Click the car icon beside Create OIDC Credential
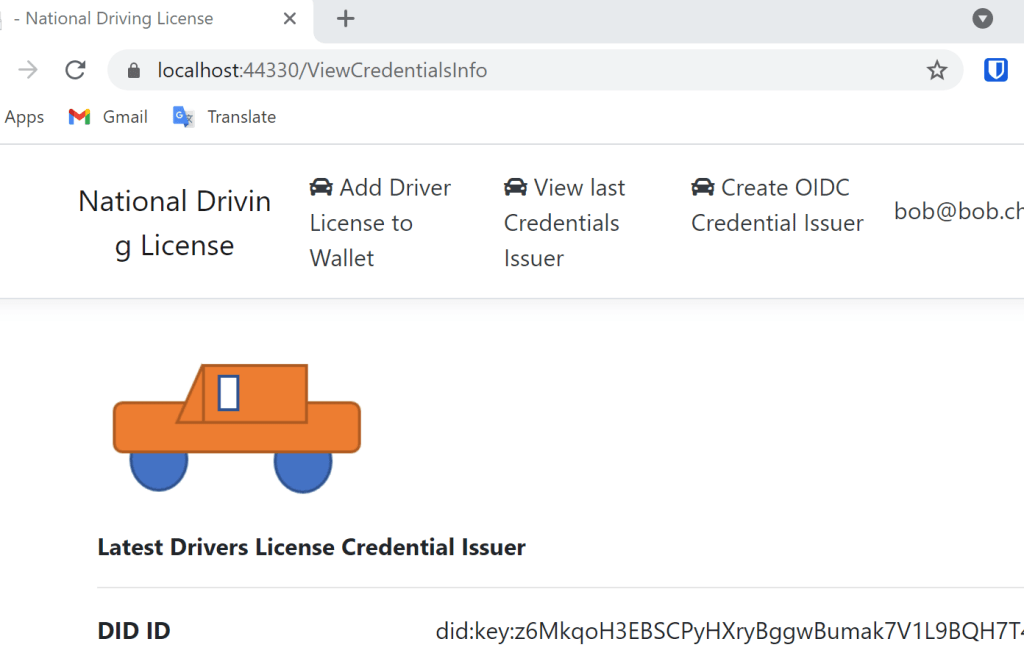1024x664 pixels. (x=703, y=188)
